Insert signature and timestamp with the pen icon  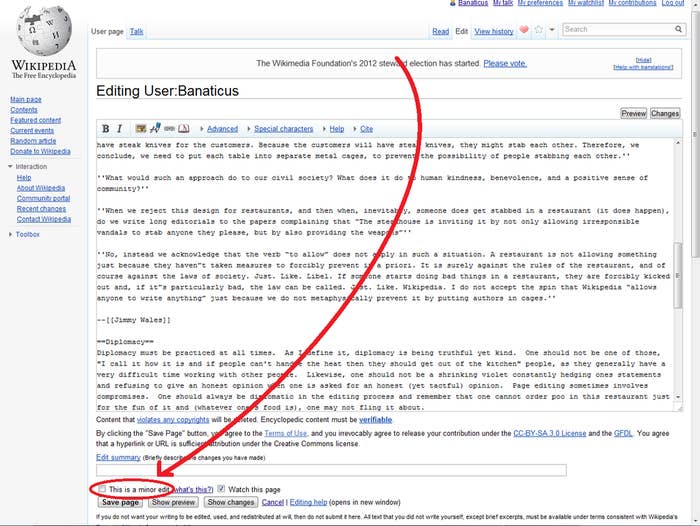[155, 129]
